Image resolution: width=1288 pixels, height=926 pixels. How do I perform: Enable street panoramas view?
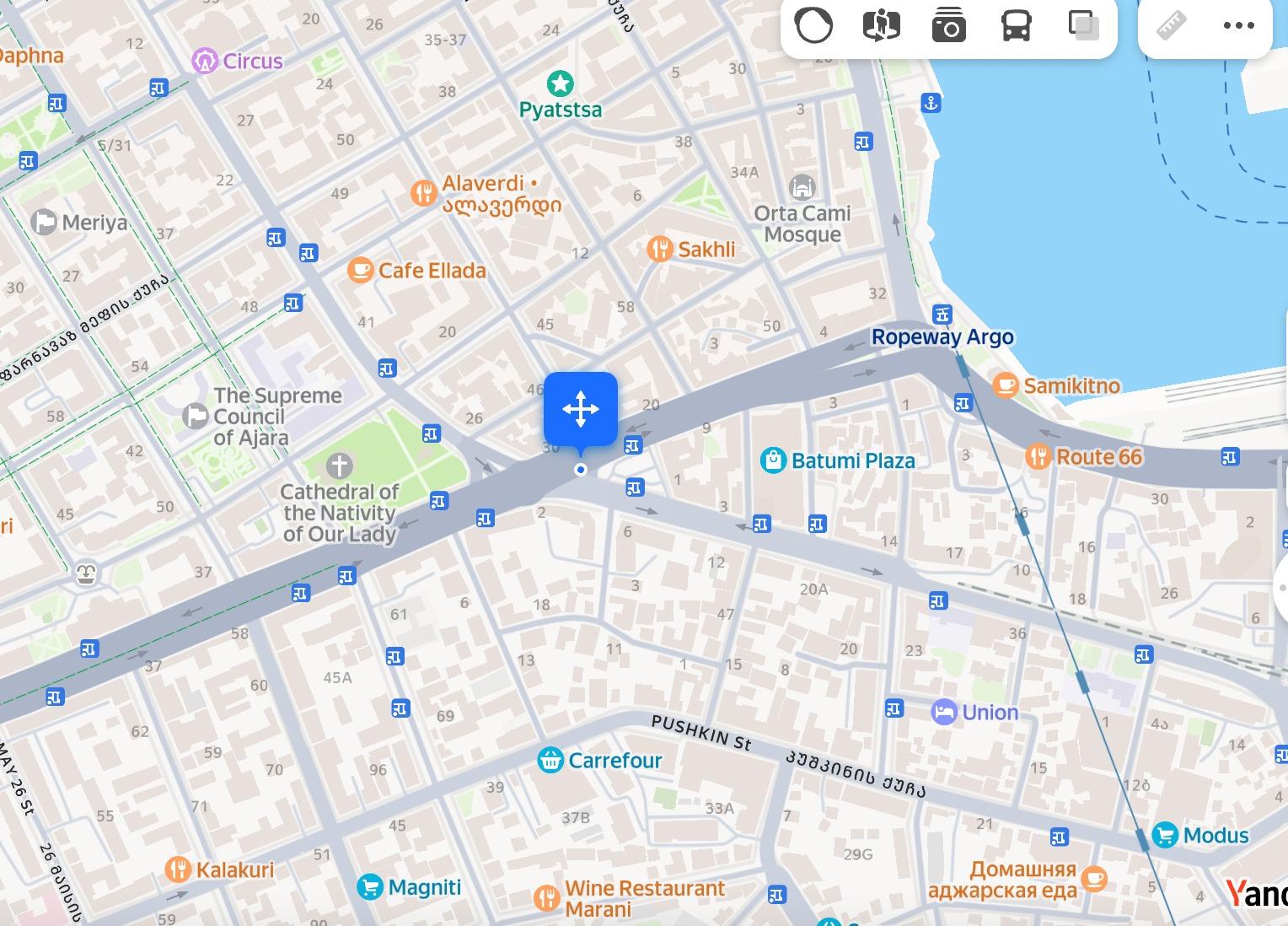(x=882, y=25)
